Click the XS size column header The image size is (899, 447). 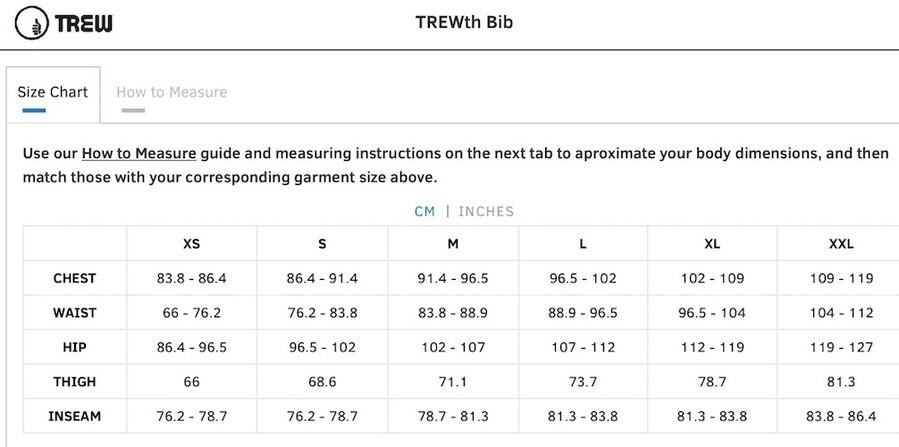click(191, 244)
